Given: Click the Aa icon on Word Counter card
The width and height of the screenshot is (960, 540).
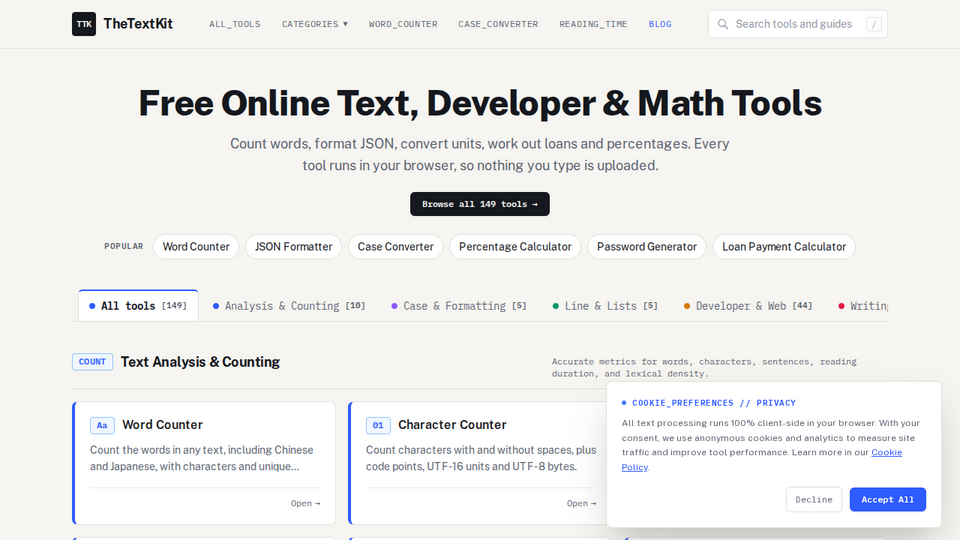Looking at the screenshot, I should click(x=102, y=425).
